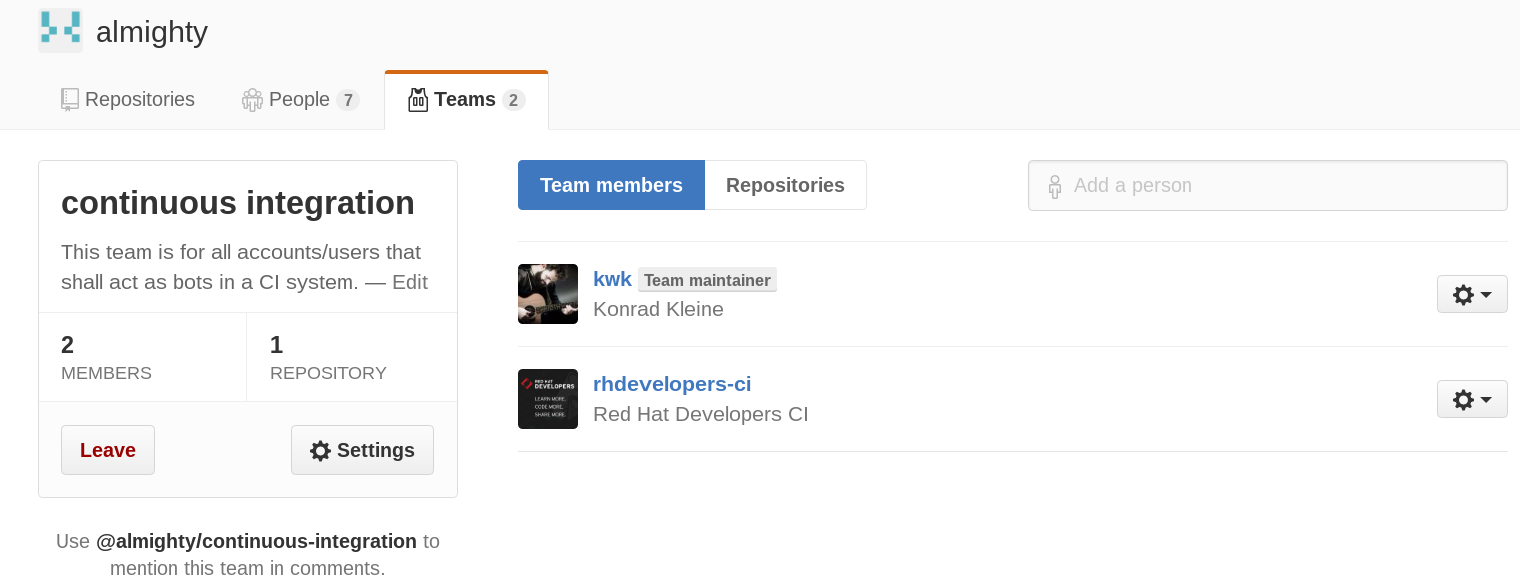This screenshot has height=583, width=1520.
Task: Open team Settings
Action: (x=362, y=450)
